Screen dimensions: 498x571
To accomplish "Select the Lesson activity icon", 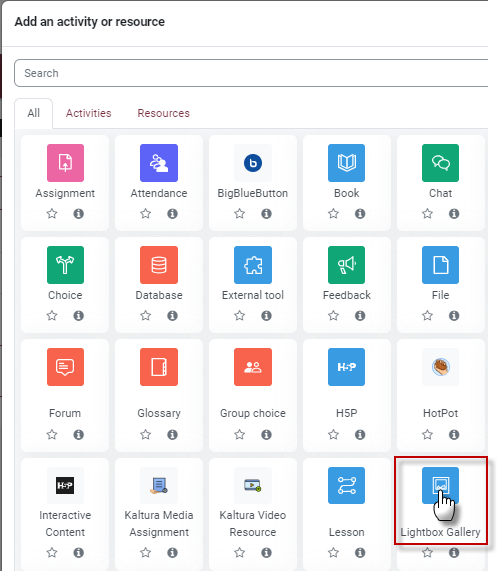I will (x=346, y=485).
